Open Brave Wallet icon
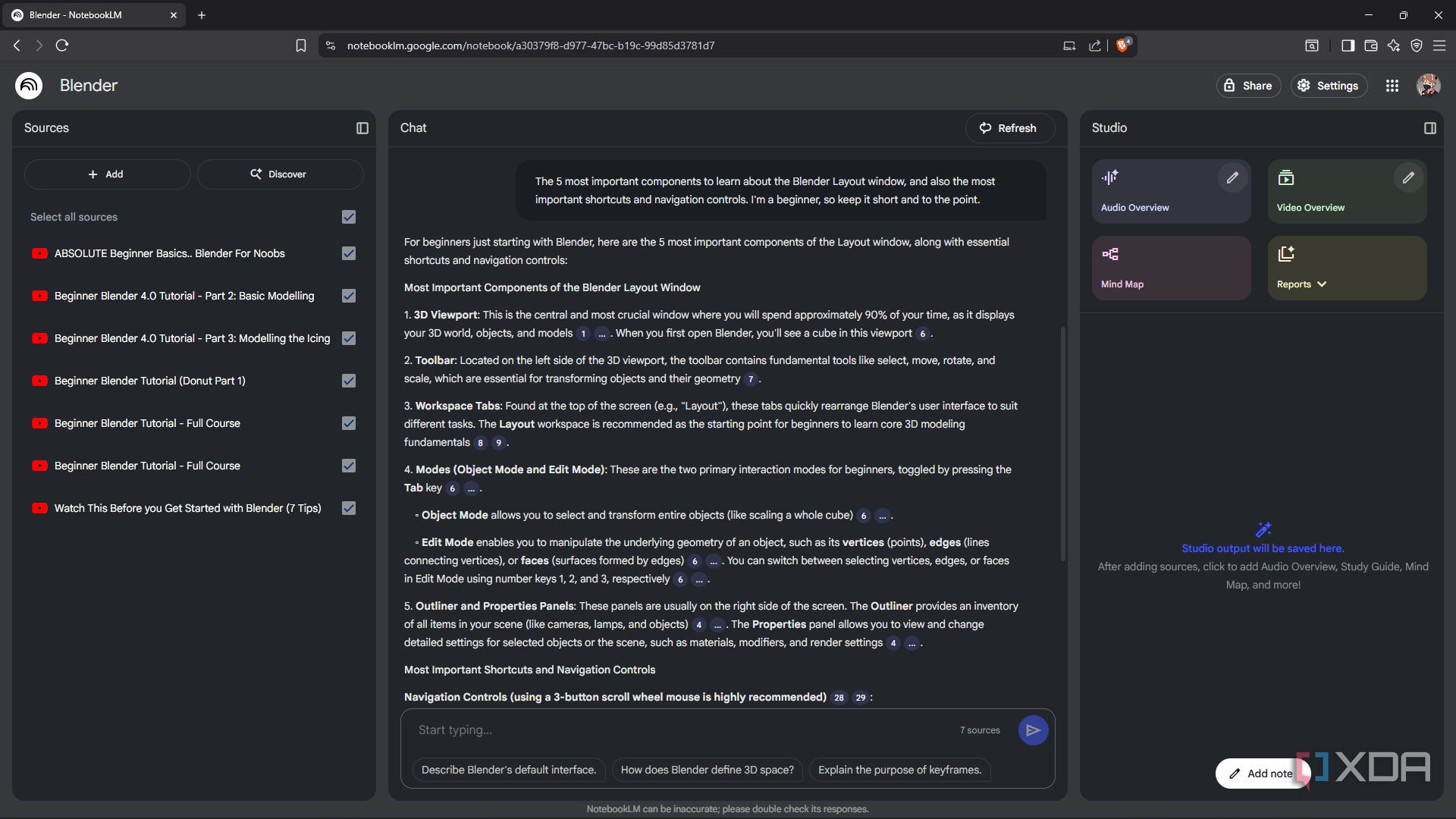 (1370, 45)
